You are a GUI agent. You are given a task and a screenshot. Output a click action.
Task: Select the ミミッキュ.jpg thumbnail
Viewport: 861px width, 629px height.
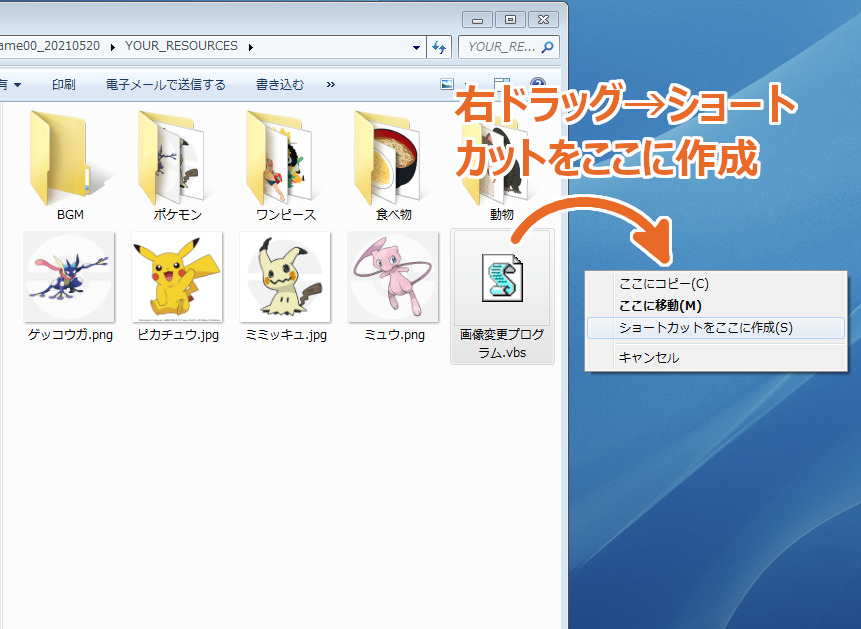coord(285,277)
